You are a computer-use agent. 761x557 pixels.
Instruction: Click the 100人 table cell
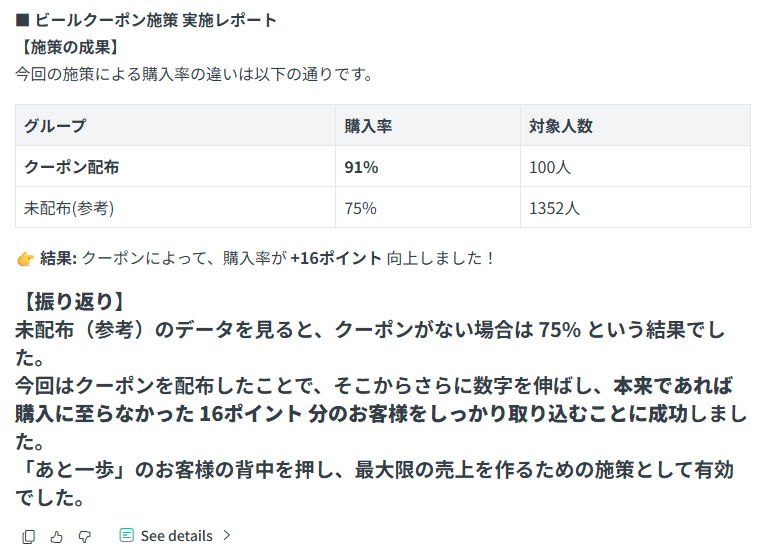click(x=549, y=167)
